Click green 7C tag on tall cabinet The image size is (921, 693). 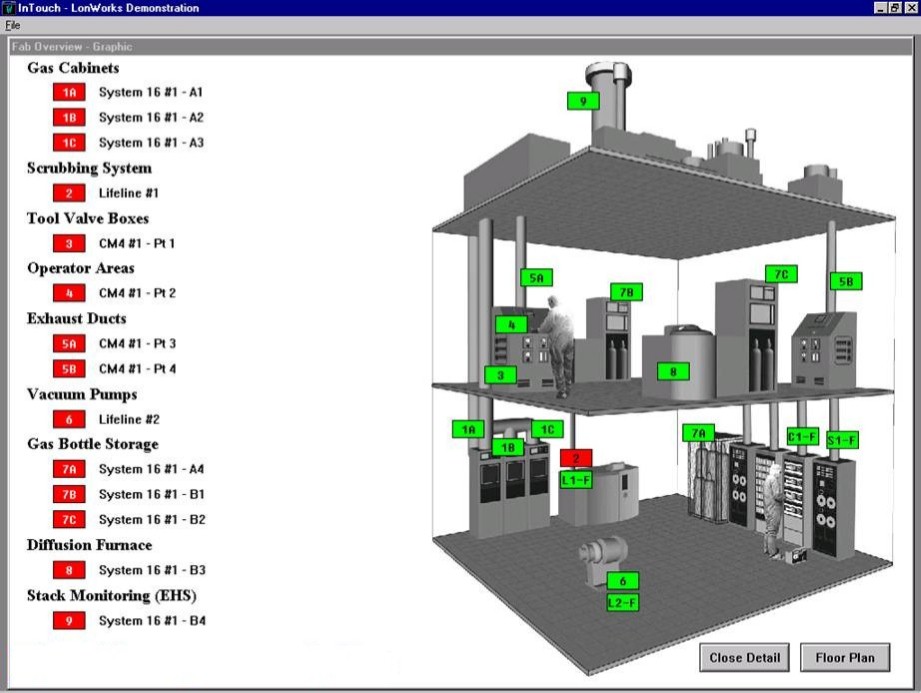tap(781, 274)
